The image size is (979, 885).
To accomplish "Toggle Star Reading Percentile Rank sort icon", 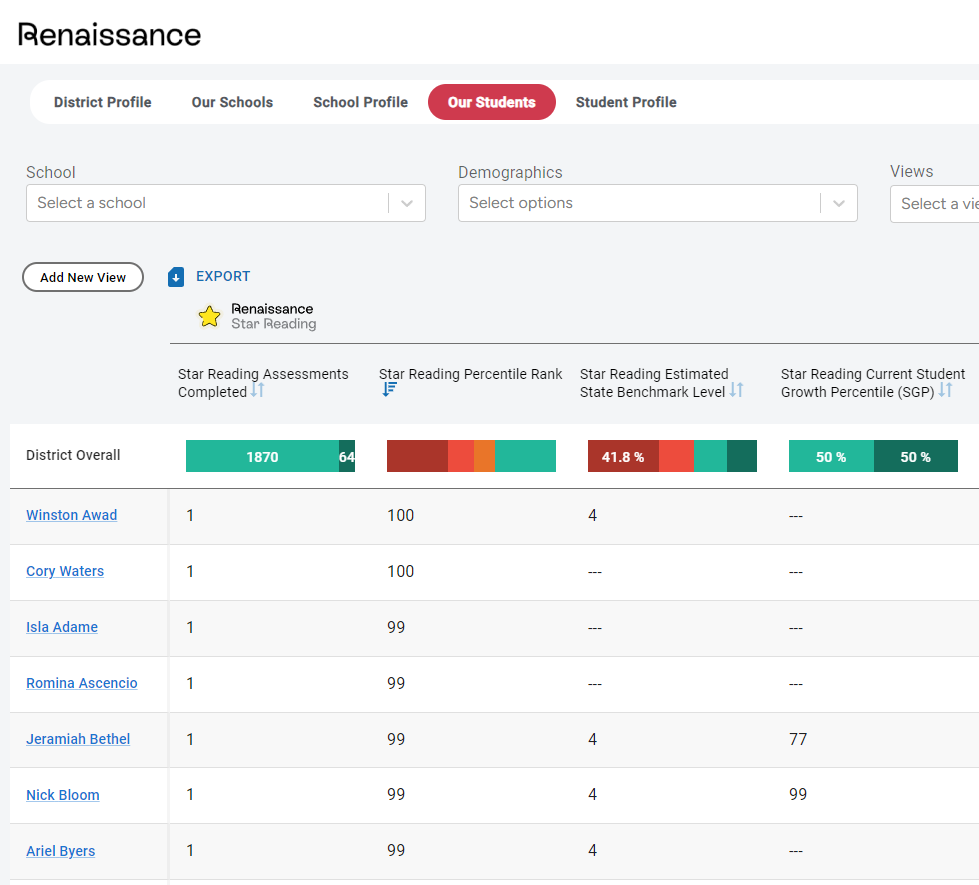I will 389,390.
